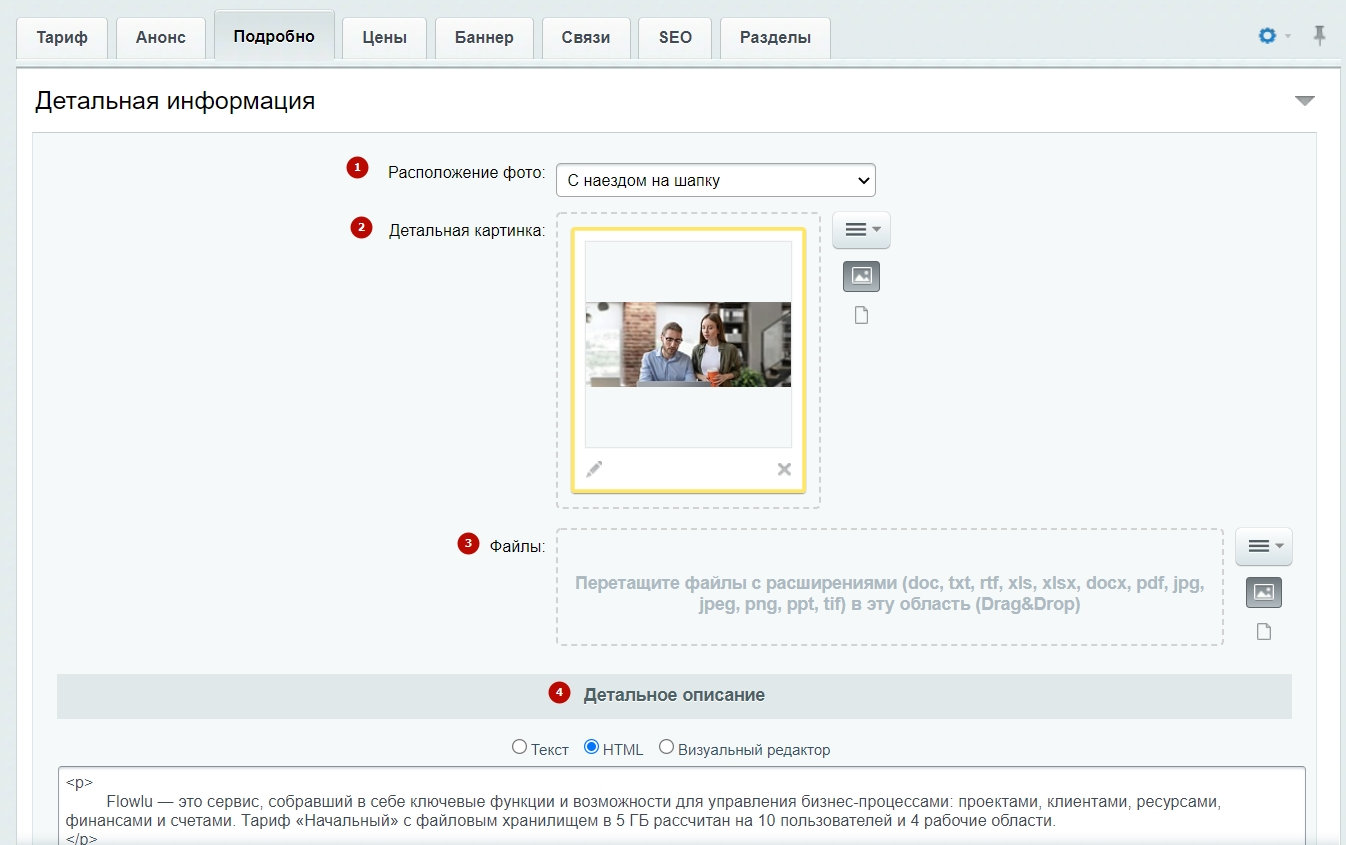Click the Детальное описание heading
Screen dimensions: 1346x845
pos(674,695)
